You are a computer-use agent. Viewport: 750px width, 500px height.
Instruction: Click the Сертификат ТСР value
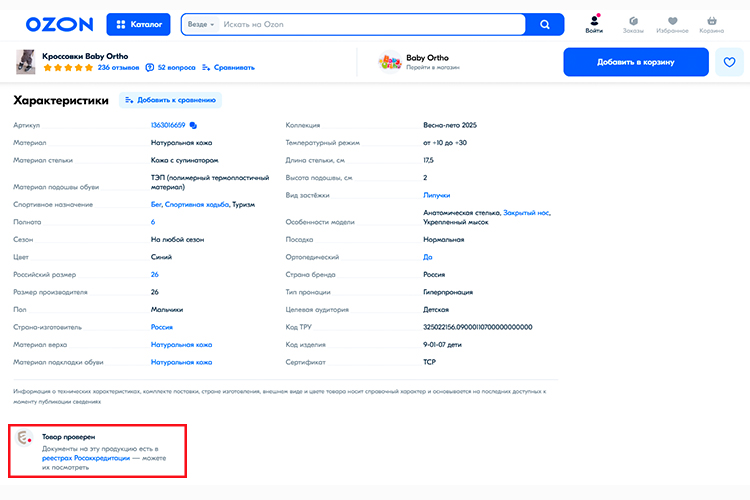[x=429, y=362]
